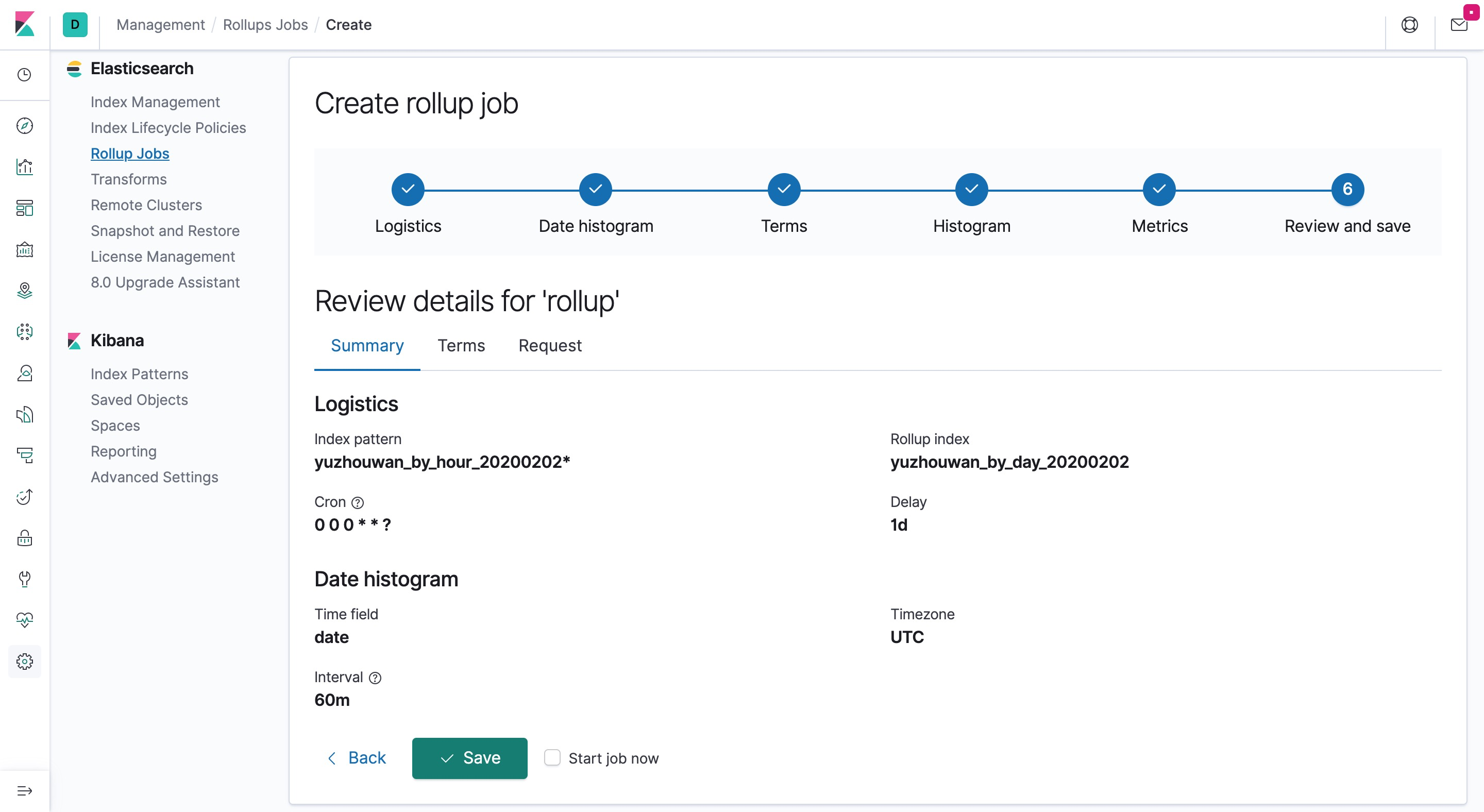Open Dev Tools wrench icon

(24, 579)
